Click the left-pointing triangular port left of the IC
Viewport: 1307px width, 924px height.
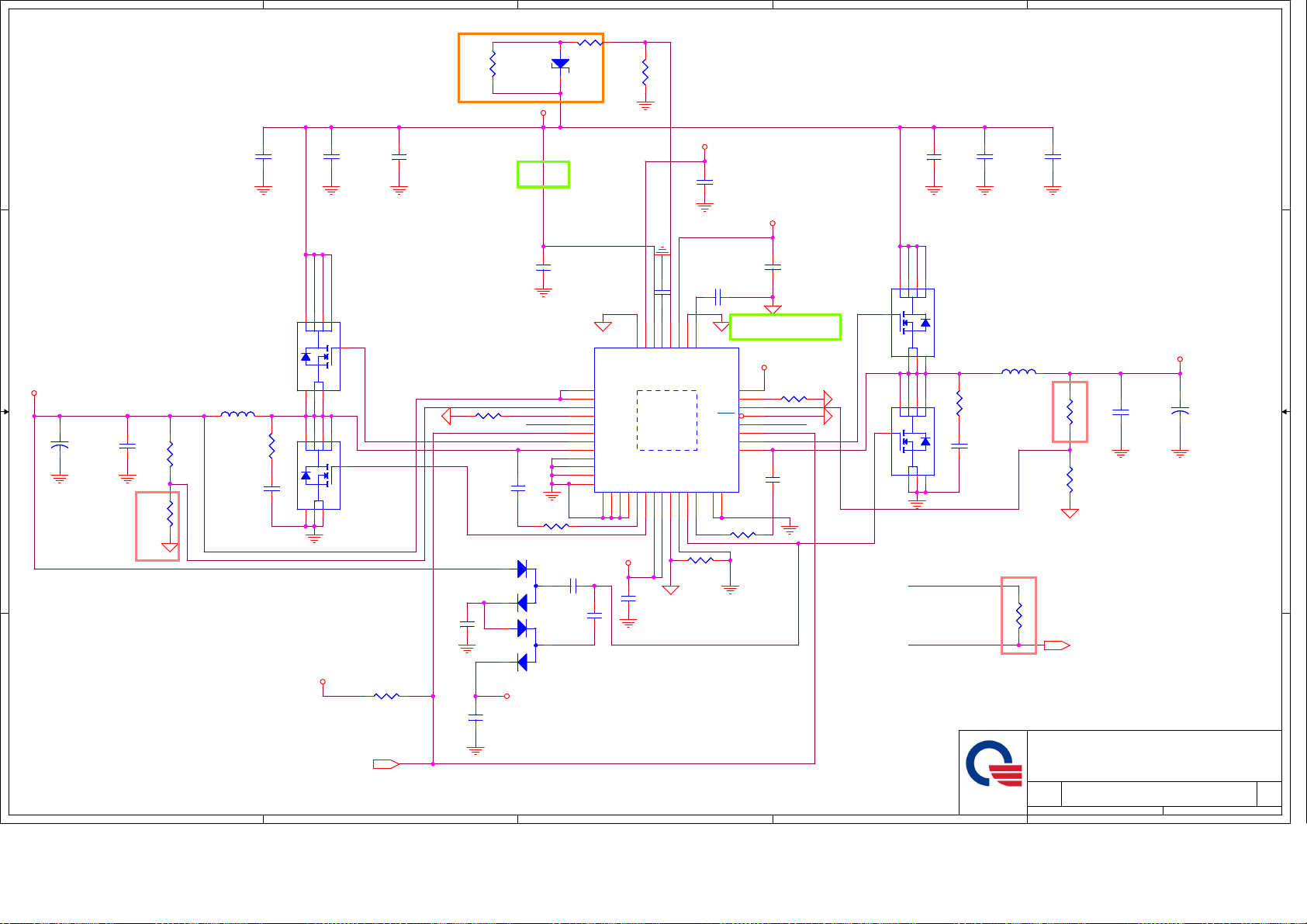[446, 417]
